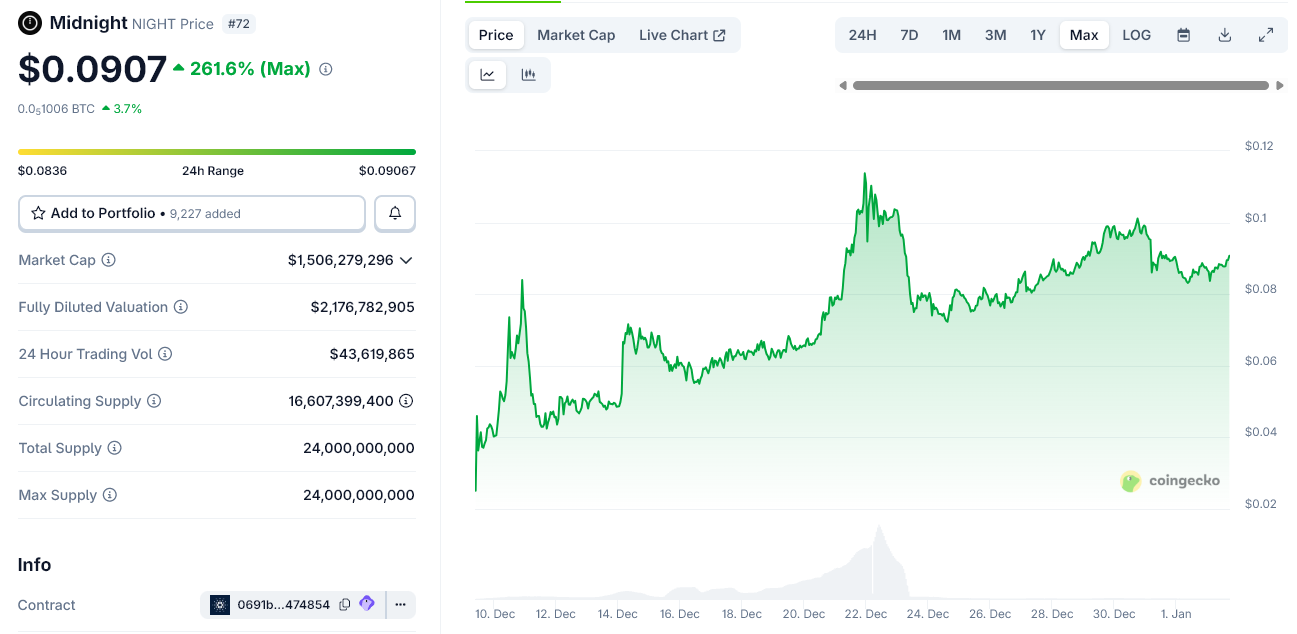This screenshot has height=634, width=1297.
Task: Download the chart using the download icon
Action: (1224, 34)
